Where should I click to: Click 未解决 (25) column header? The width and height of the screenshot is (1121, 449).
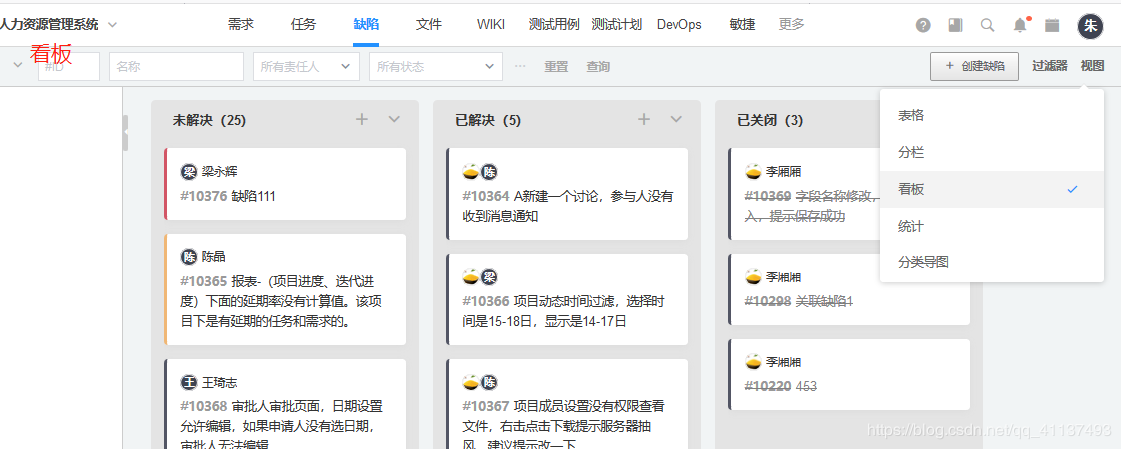click(209, 120)
